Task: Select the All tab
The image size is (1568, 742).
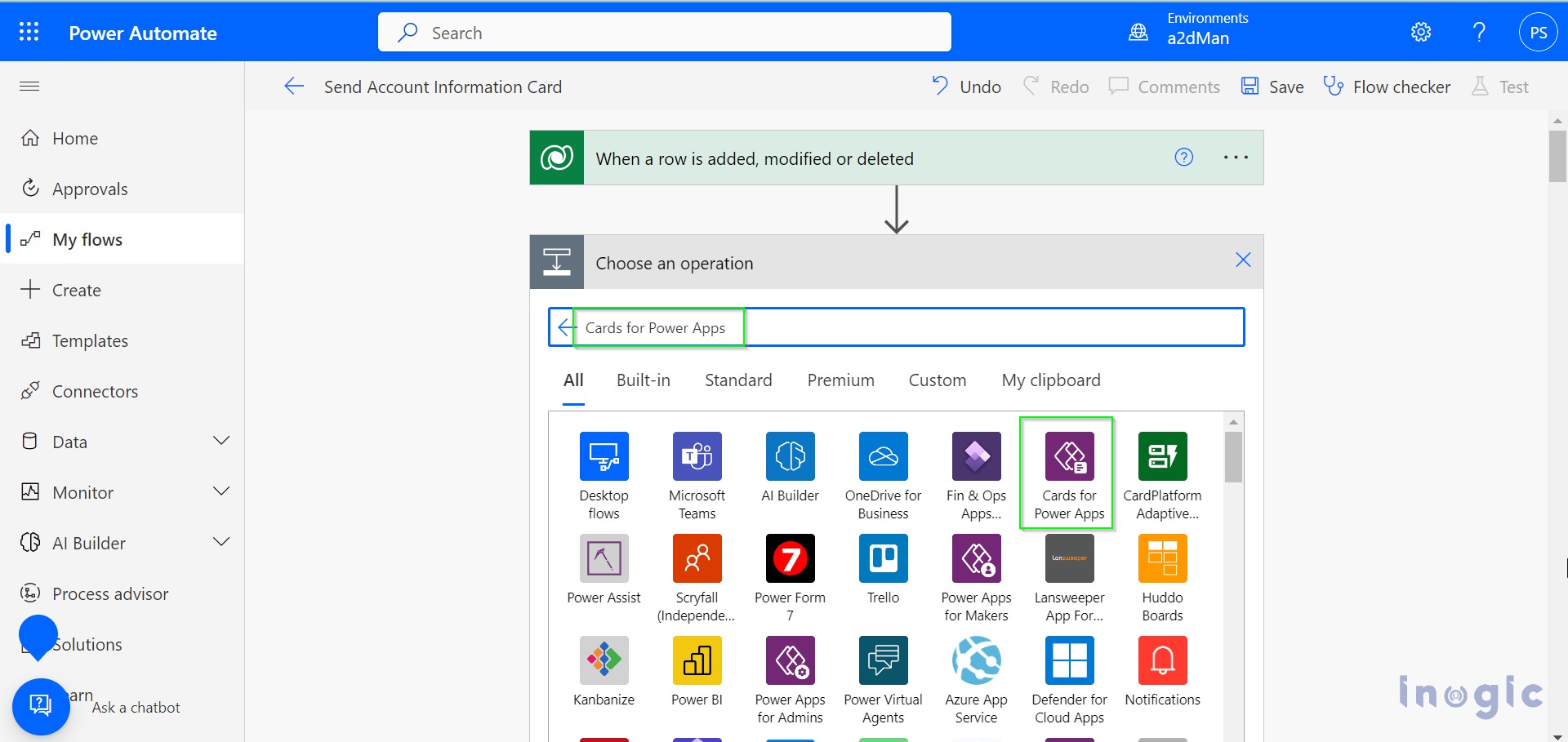Action: click(x=573, y=380)
